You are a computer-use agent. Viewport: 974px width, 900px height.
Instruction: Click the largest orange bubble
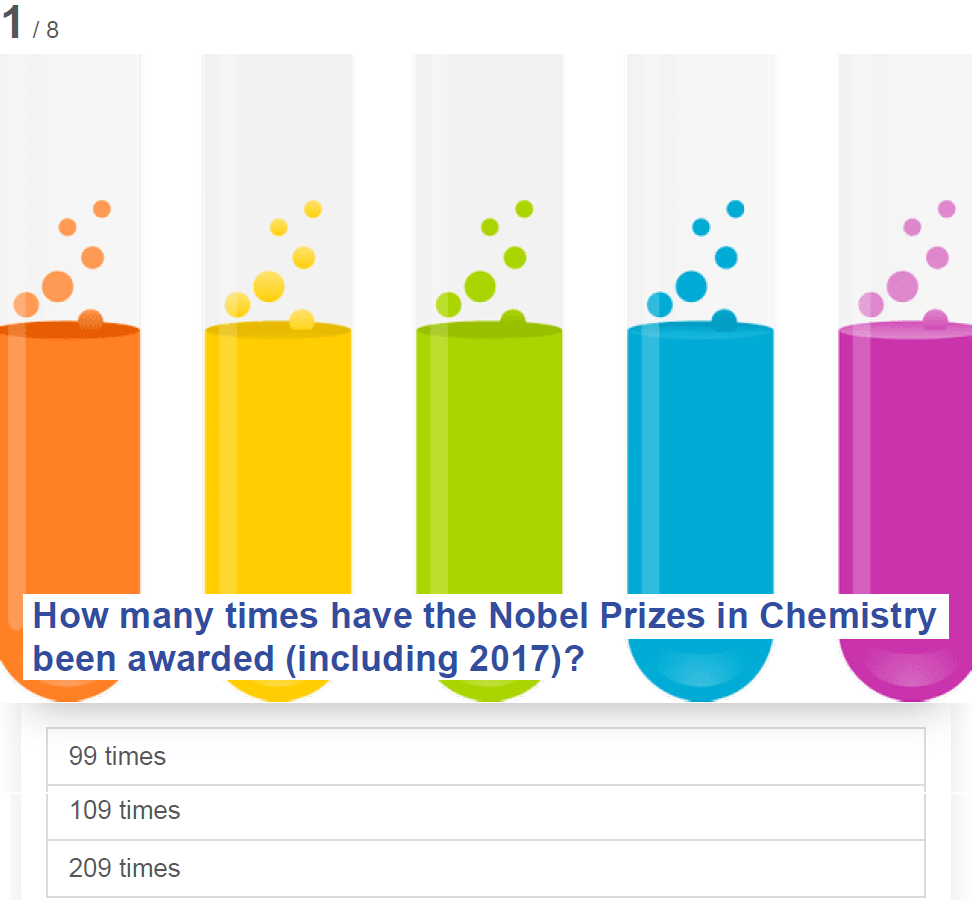58,286
